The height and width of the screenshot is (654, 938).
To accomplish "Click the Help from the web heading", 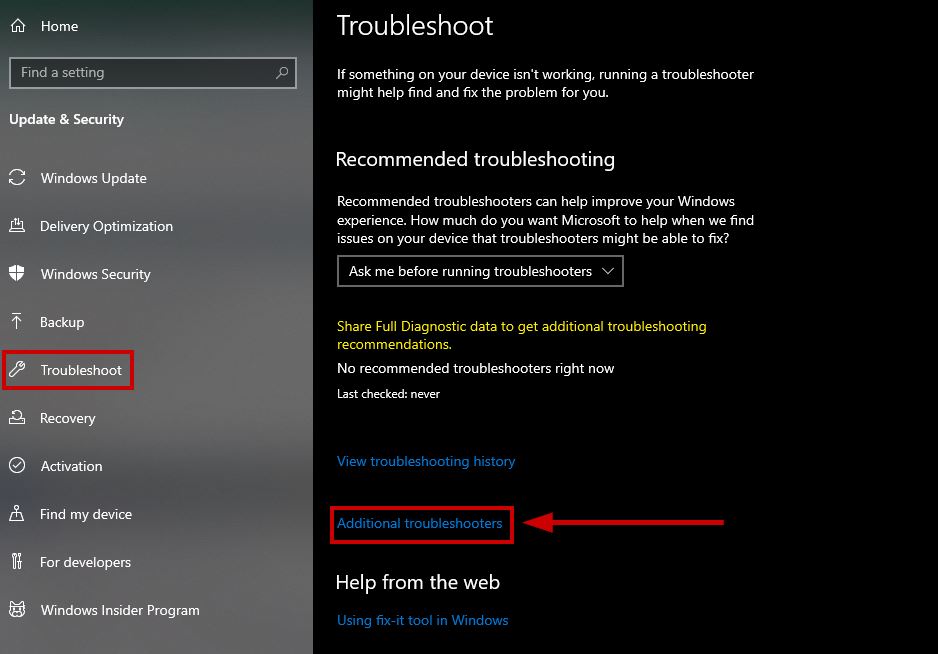I will pyautogui.click(x=418, y=582).
